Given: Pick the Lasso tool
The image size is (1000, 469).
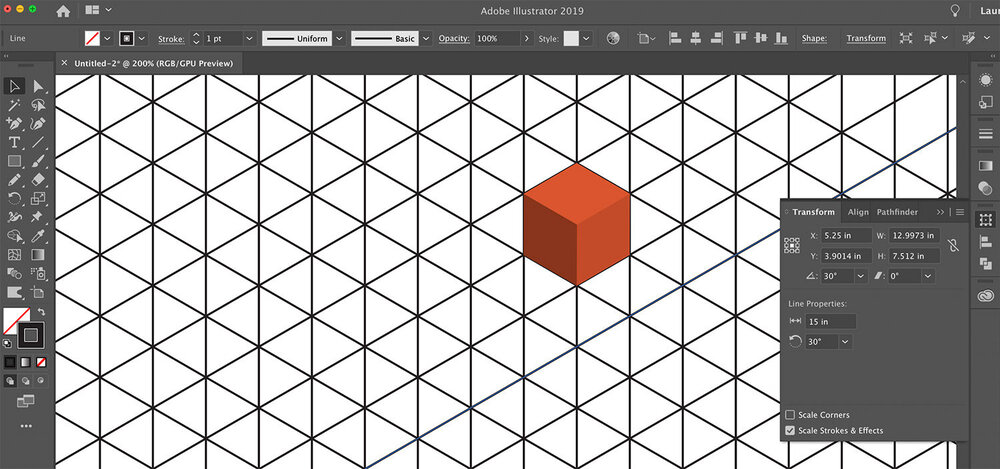Looking at the screenshot, I should [x=38, y=105].
